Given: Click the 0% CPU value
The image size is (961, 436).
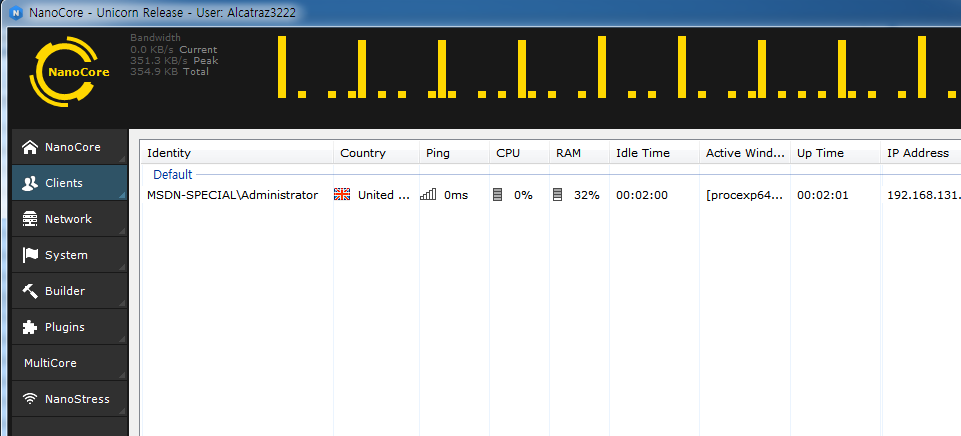Looking at the screenshot, I should (523, 195).
